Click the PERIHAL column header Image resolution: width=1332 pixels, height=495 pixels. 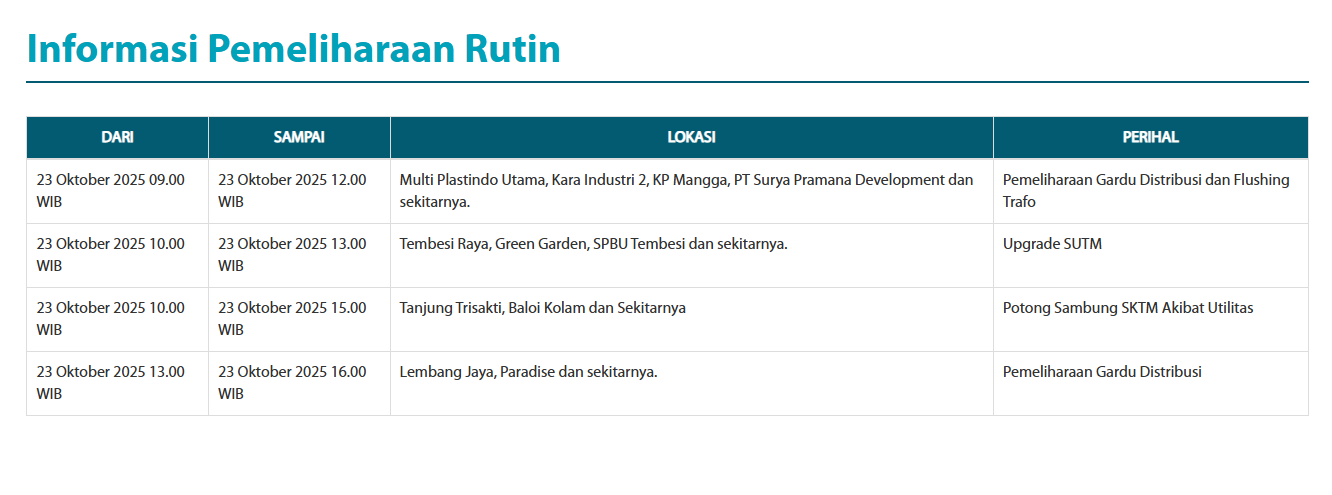(x=1150, y=137)
